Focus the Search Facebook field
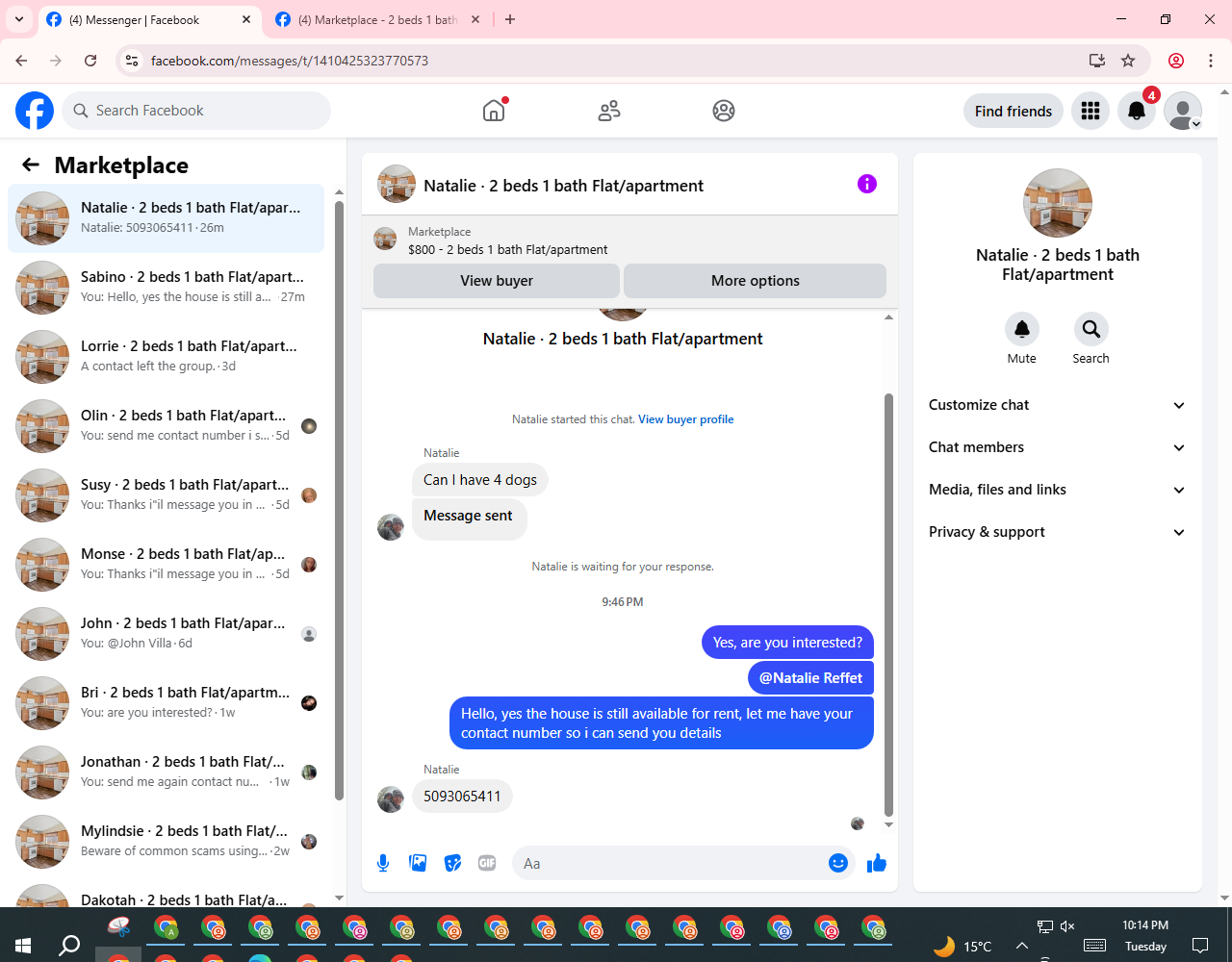This screenshot has height=962, width=1232. (x=196, y=111)
